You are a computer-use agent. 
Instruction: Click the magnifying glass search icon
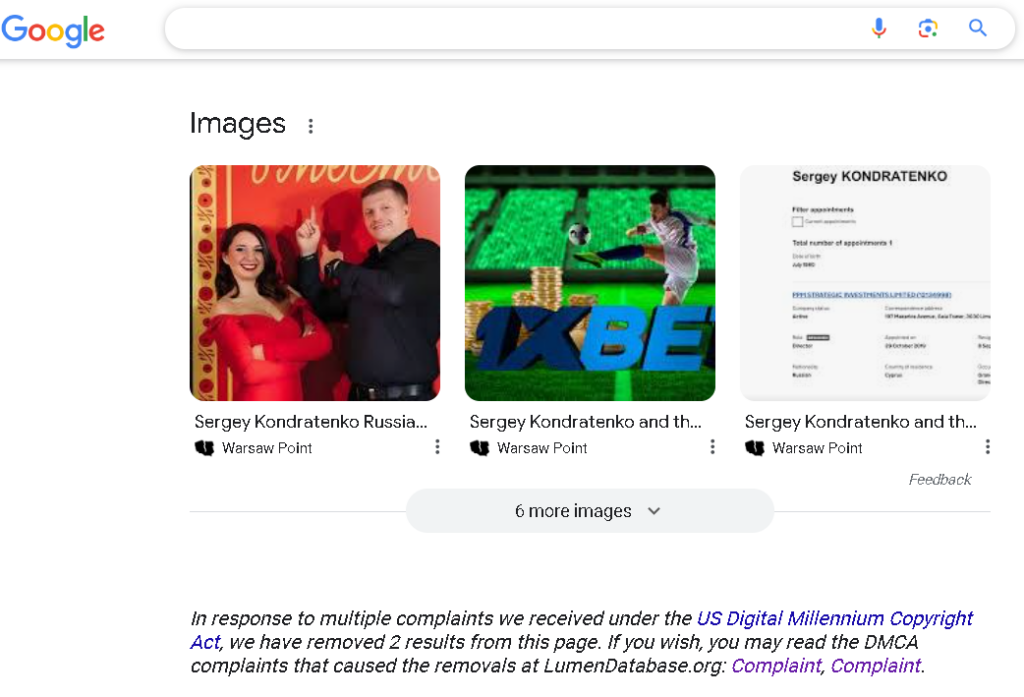click(977, 28)
